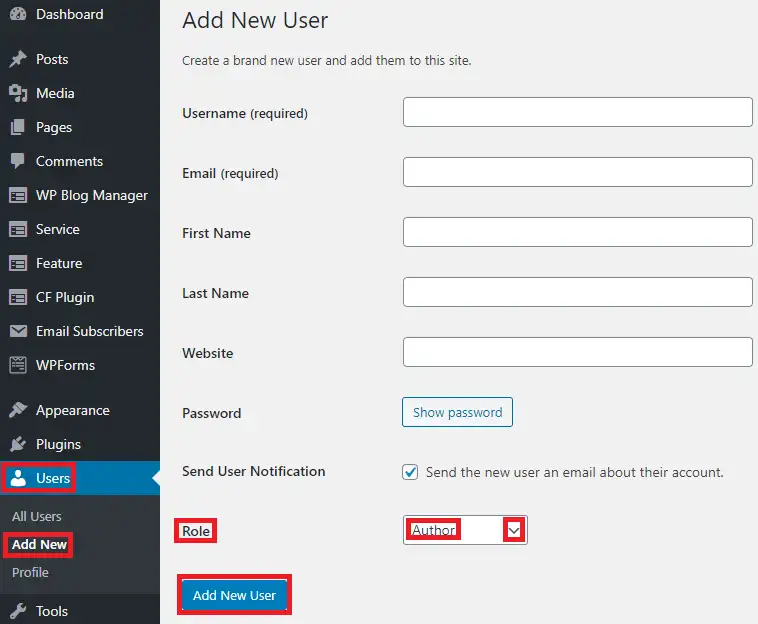This screenshot has height=624, width=758.
Task: Click the Role field label
Action: [196, 531]
